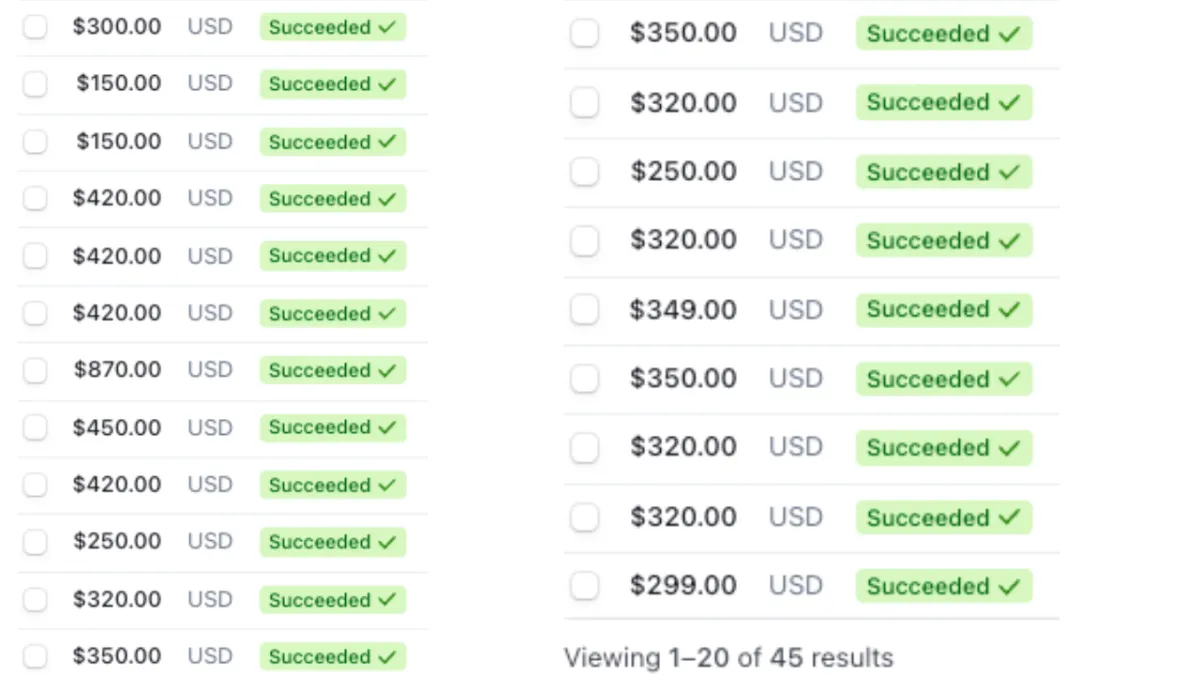The height and width of the screenshot is (675, 1200).
Task: Click the Succeeded badge on the $870.00 payment
Action: pos(332,371)
